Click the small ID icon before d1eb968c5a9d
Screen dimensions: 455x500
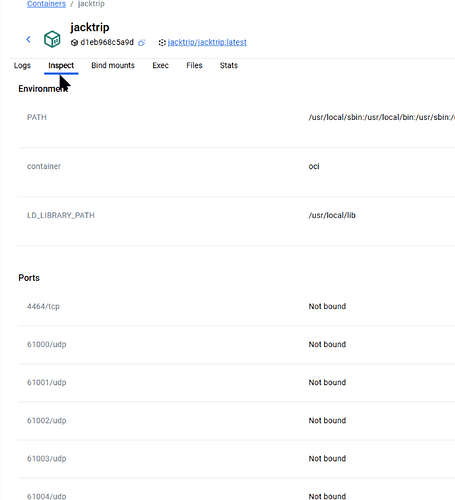[74, 43]
